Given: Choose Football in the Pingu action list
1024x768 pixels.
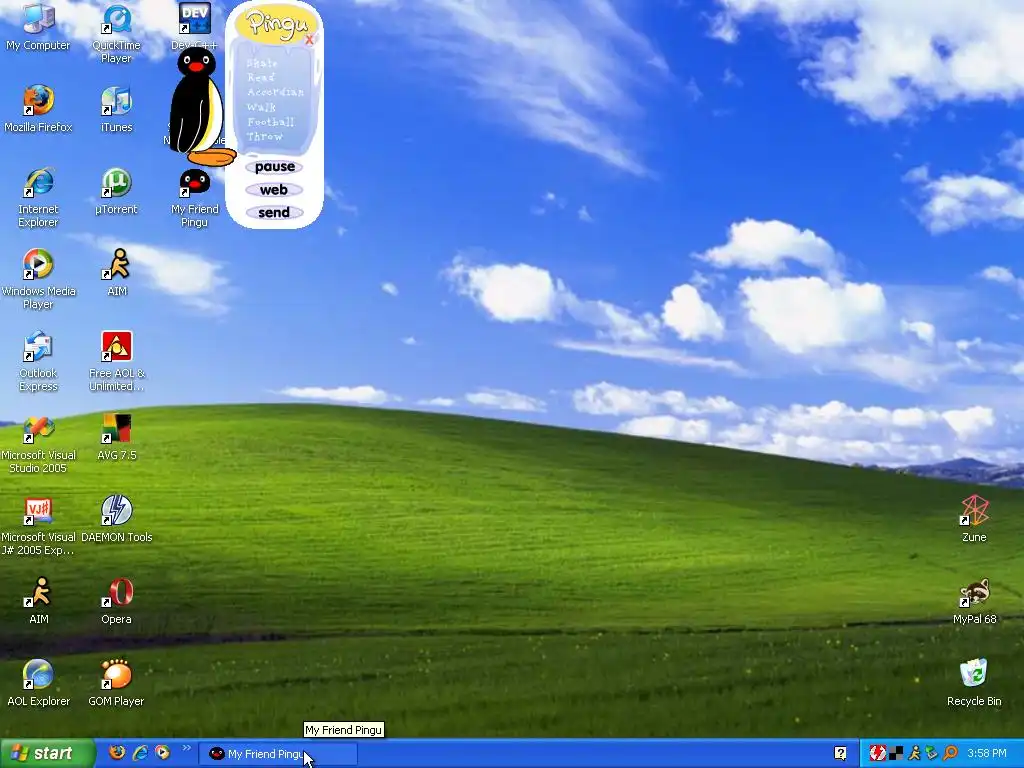Looking at the screenshot, I should pos(270,122).
